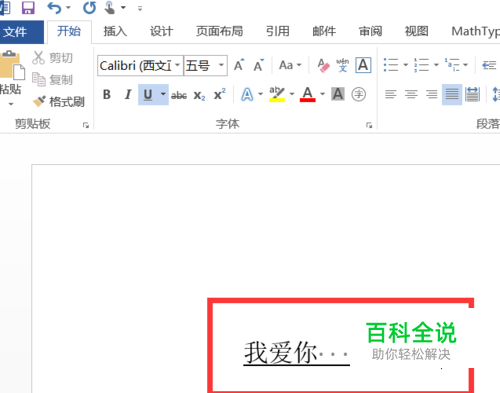
Task: Apply red font color
Action: [x=308, y=95]
